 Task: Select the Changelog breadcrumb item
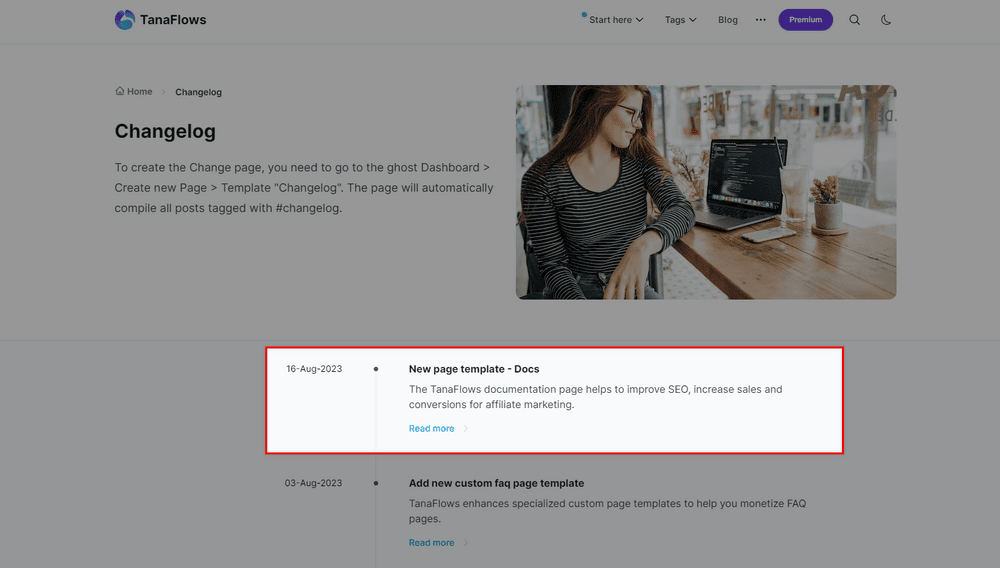tap(198, 92)
